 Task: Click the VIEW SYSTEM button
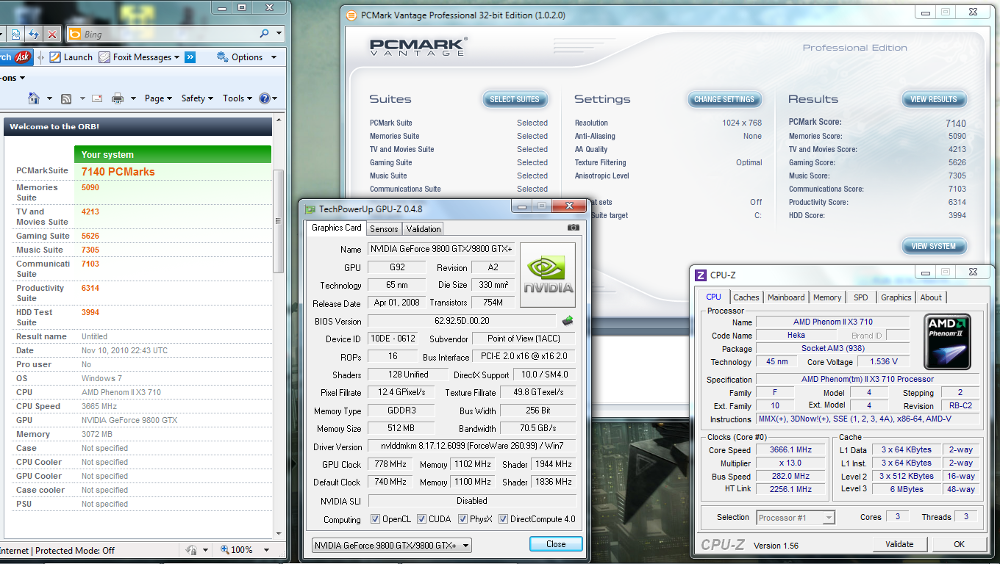(x=934, y=246)
